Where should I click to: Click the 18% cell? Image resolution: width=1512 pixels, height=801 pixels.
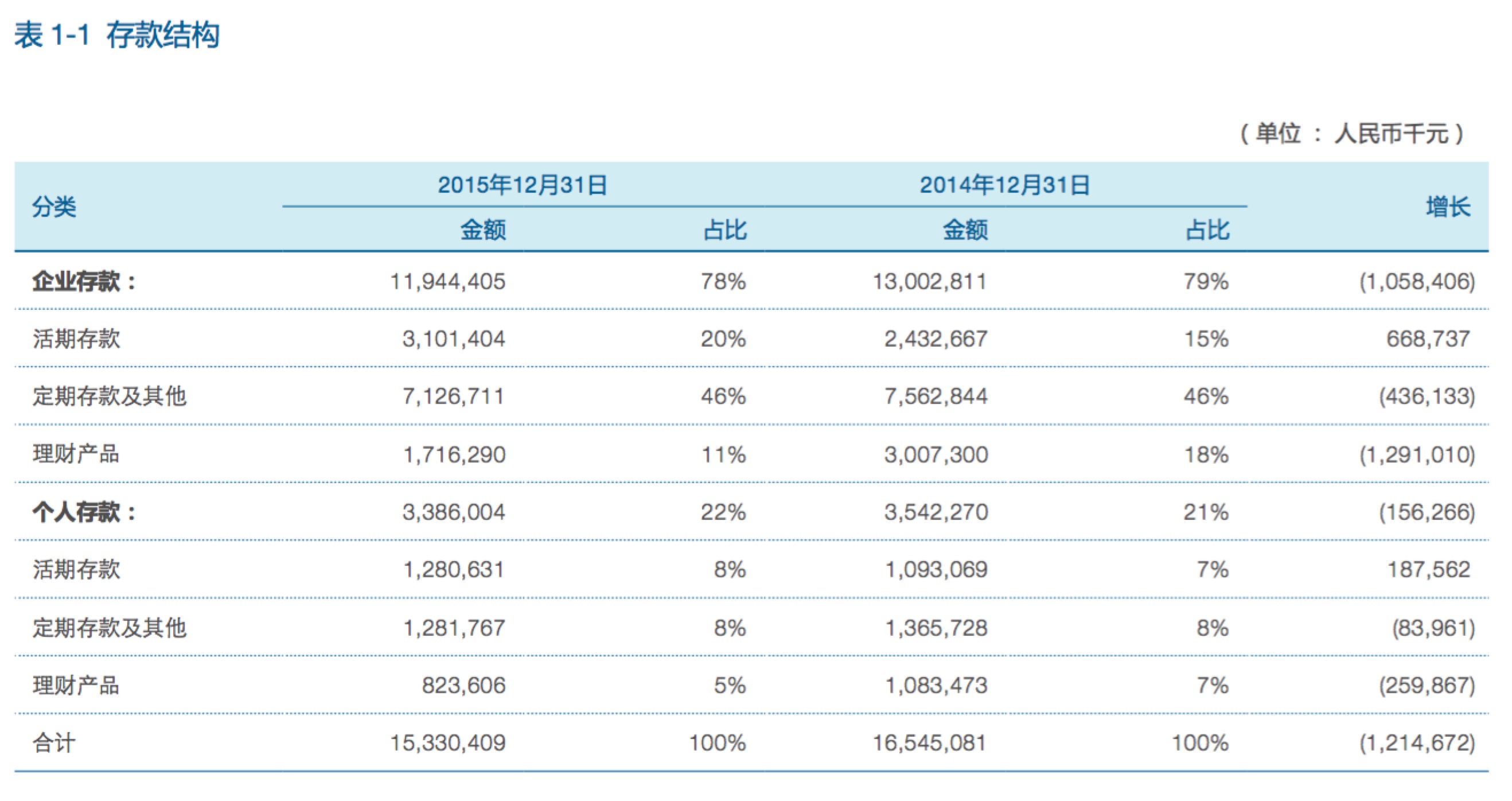tap(1206, 455)
